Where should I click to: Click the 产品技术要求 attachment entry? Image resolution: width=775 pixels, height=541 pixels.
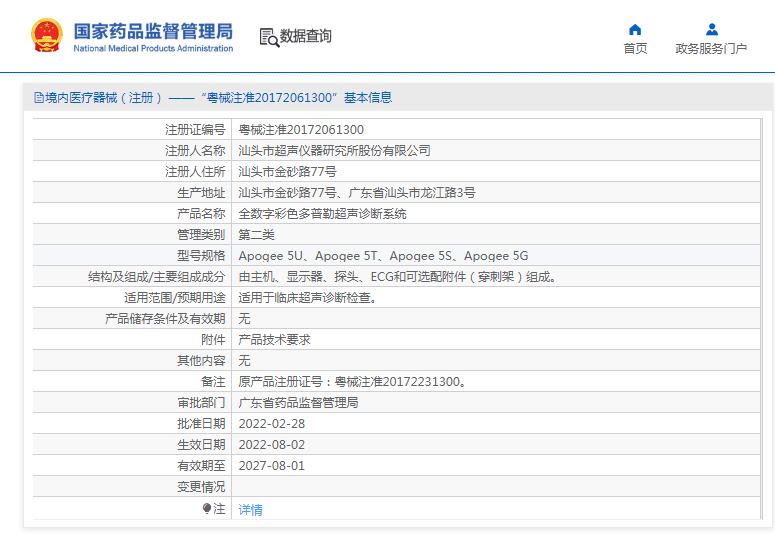274,340
